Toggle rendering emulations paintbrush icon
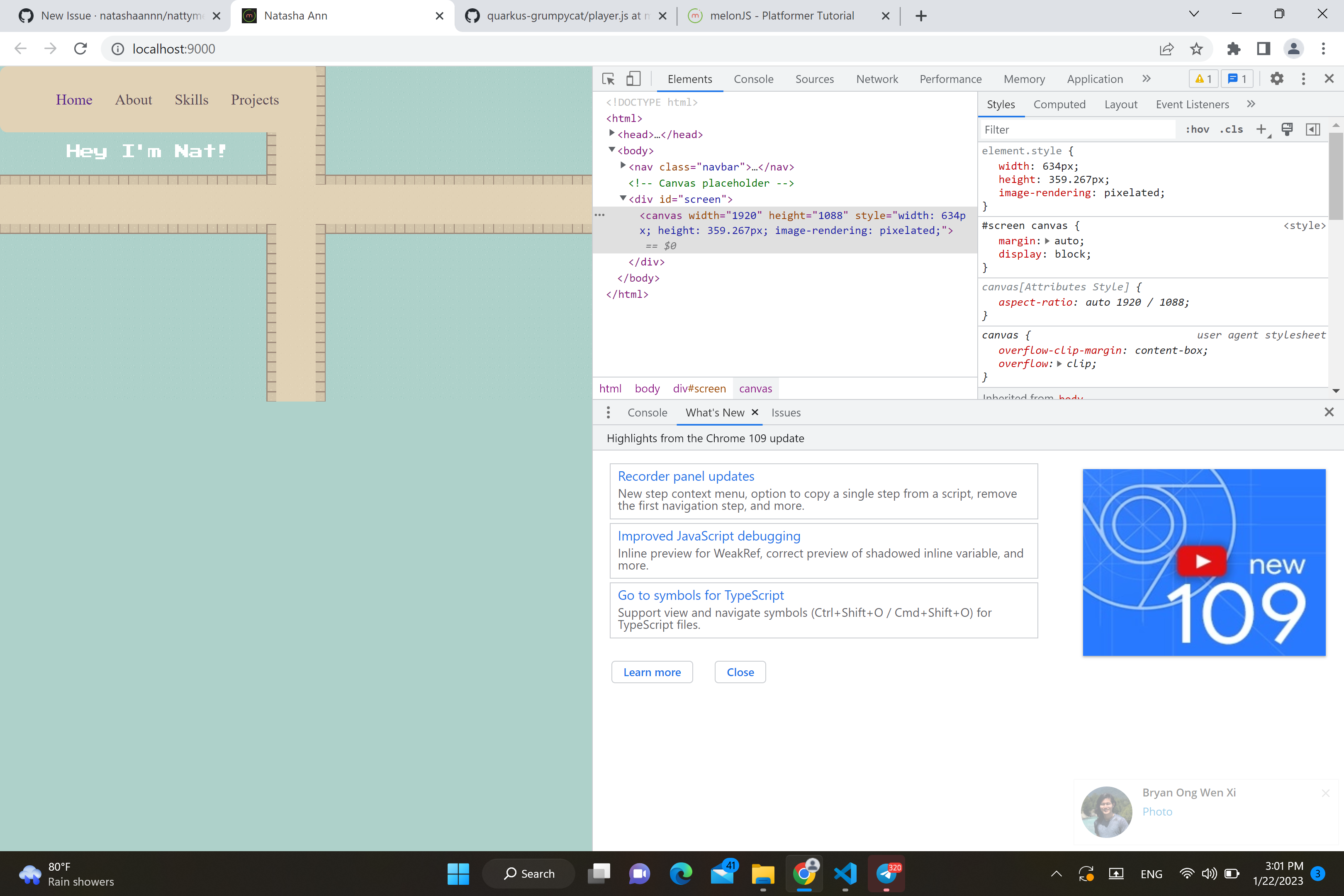1344x896 pixels. 1287,130
